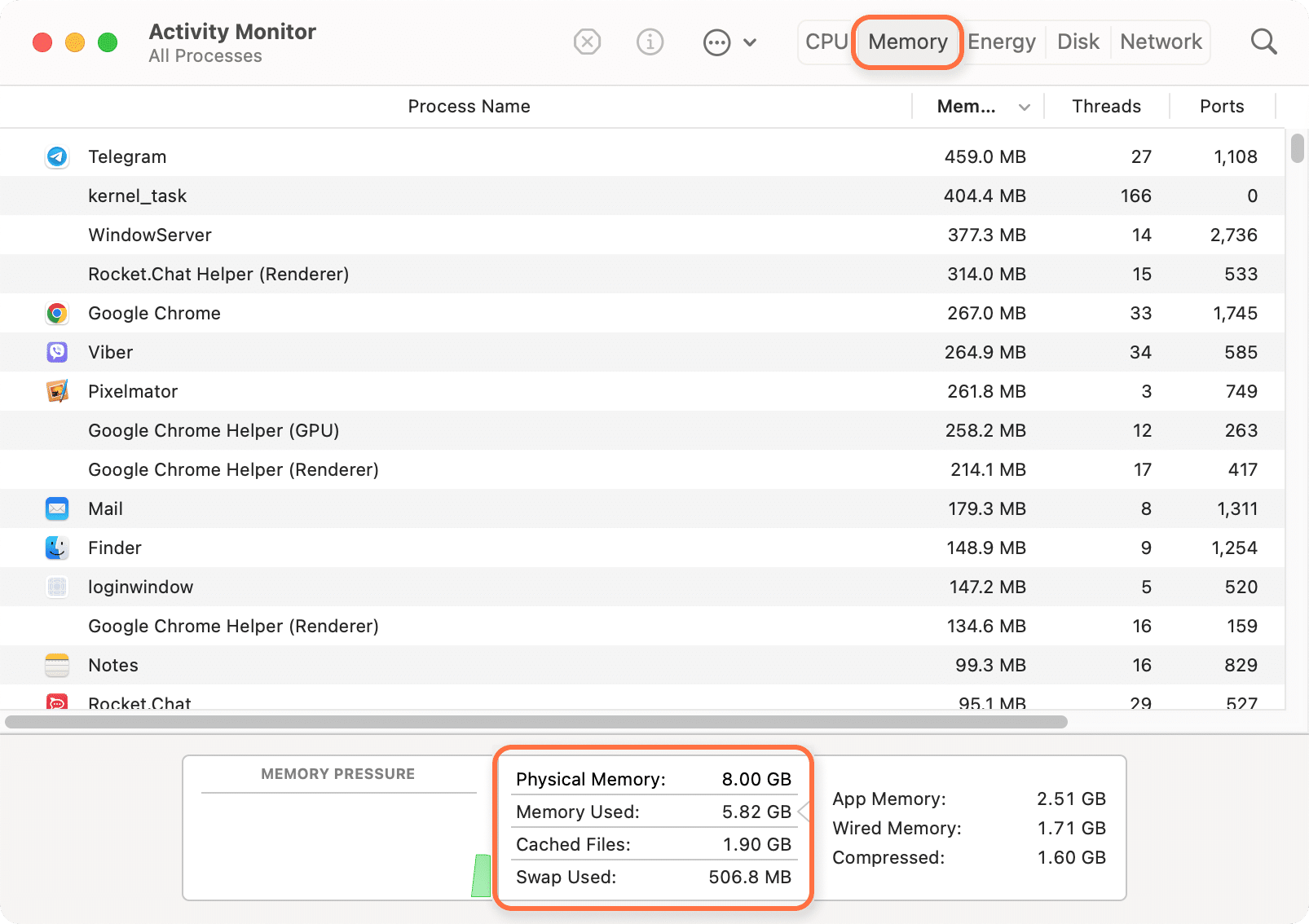Select the Google Chrome process name
Image resolution: width=1309 pixels, height=924 pixels.
(154, 313)
